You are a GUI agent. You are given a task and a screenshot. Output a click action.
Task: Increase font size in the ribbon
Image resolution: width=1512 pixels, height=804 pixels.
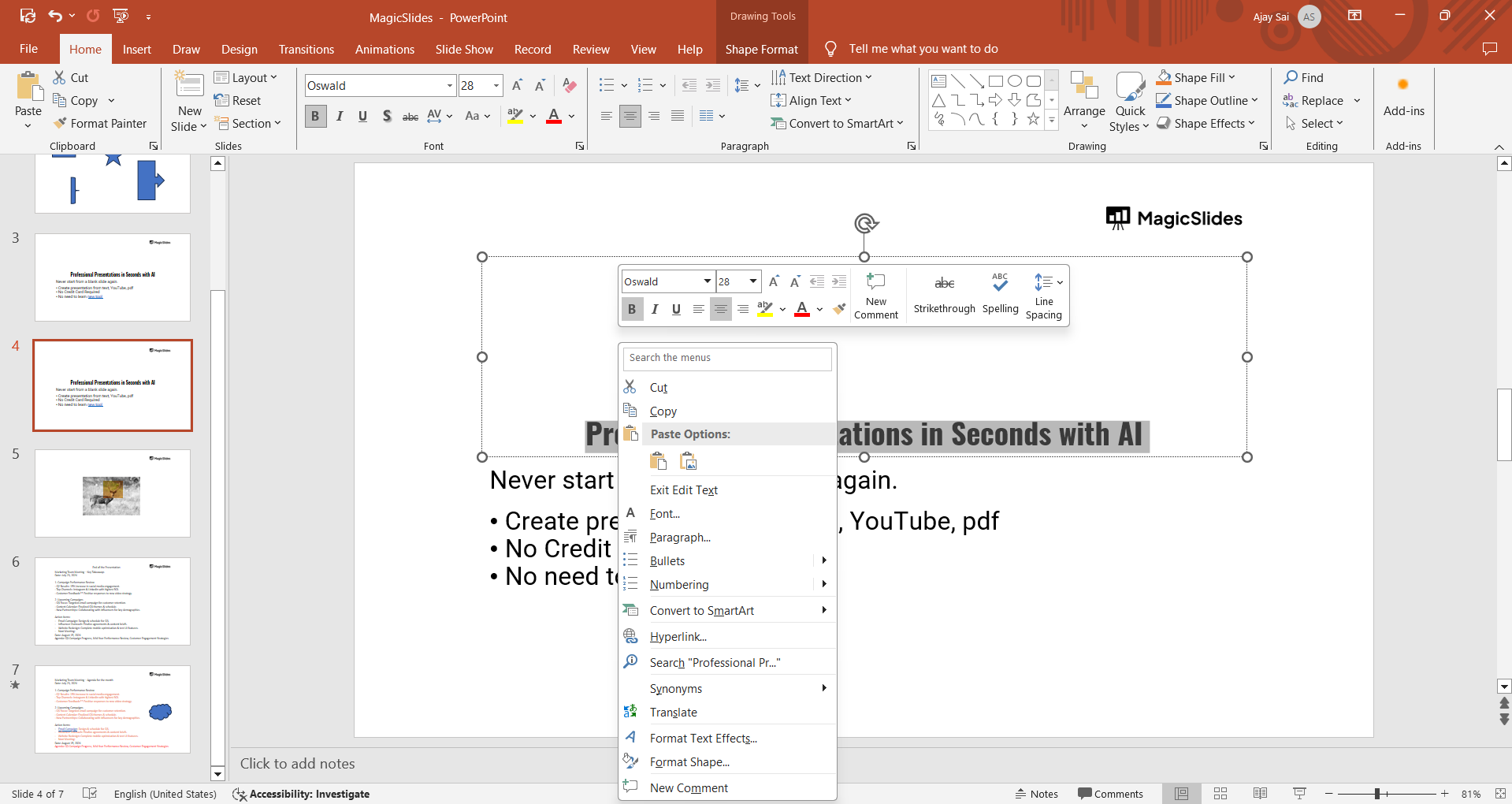517,86
